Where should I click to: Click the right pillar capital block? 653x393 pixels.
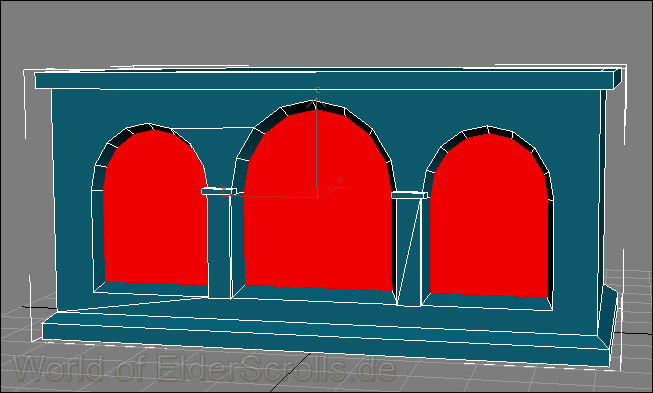[409, 195]
